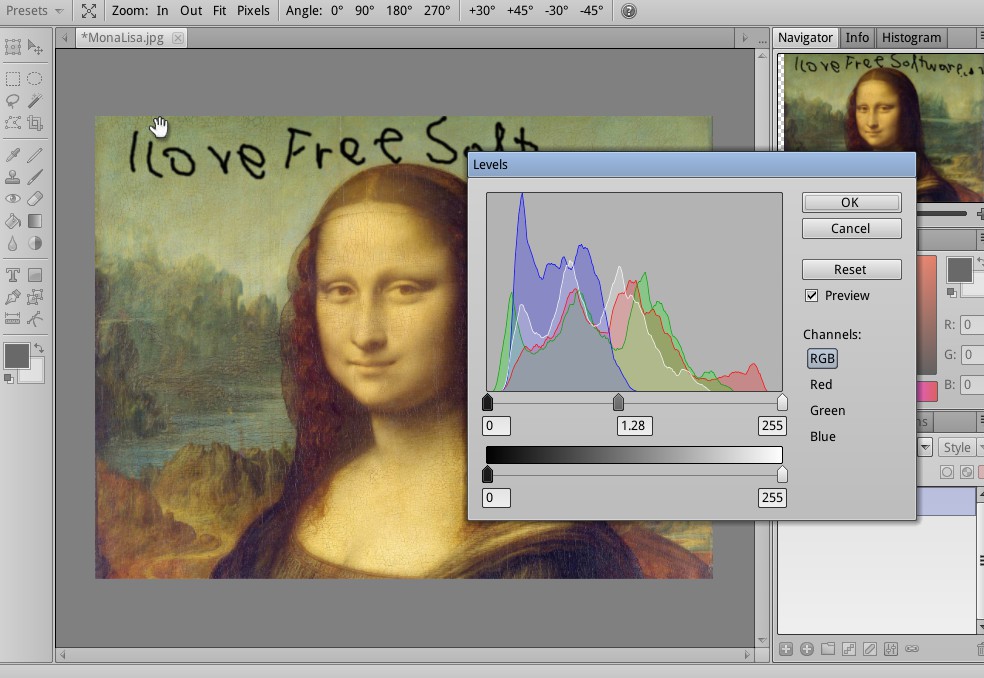Click OK in the Levels dialog
This screenshot has width=984, height=678.
click(850, 202)
